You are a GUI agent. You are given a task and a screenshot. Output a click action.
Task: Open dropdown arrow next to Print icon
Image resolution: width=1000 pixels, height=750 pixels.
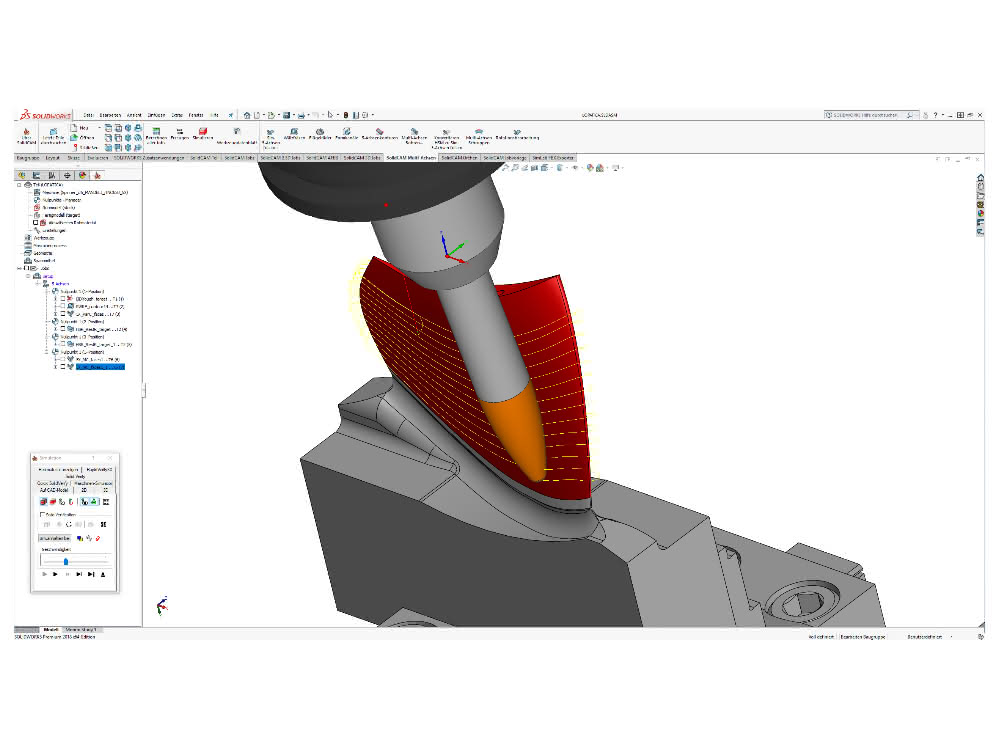(308, 115)
